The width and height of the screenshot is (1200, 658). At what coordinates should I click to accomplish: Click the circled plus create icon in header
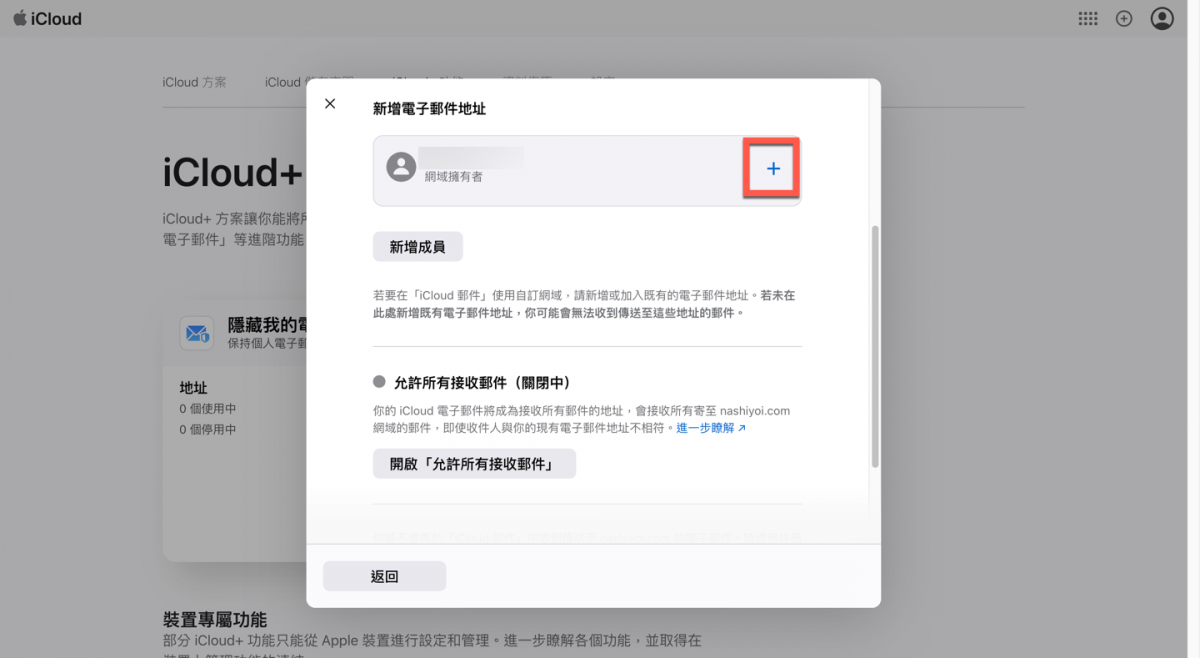click(1124, 19)
